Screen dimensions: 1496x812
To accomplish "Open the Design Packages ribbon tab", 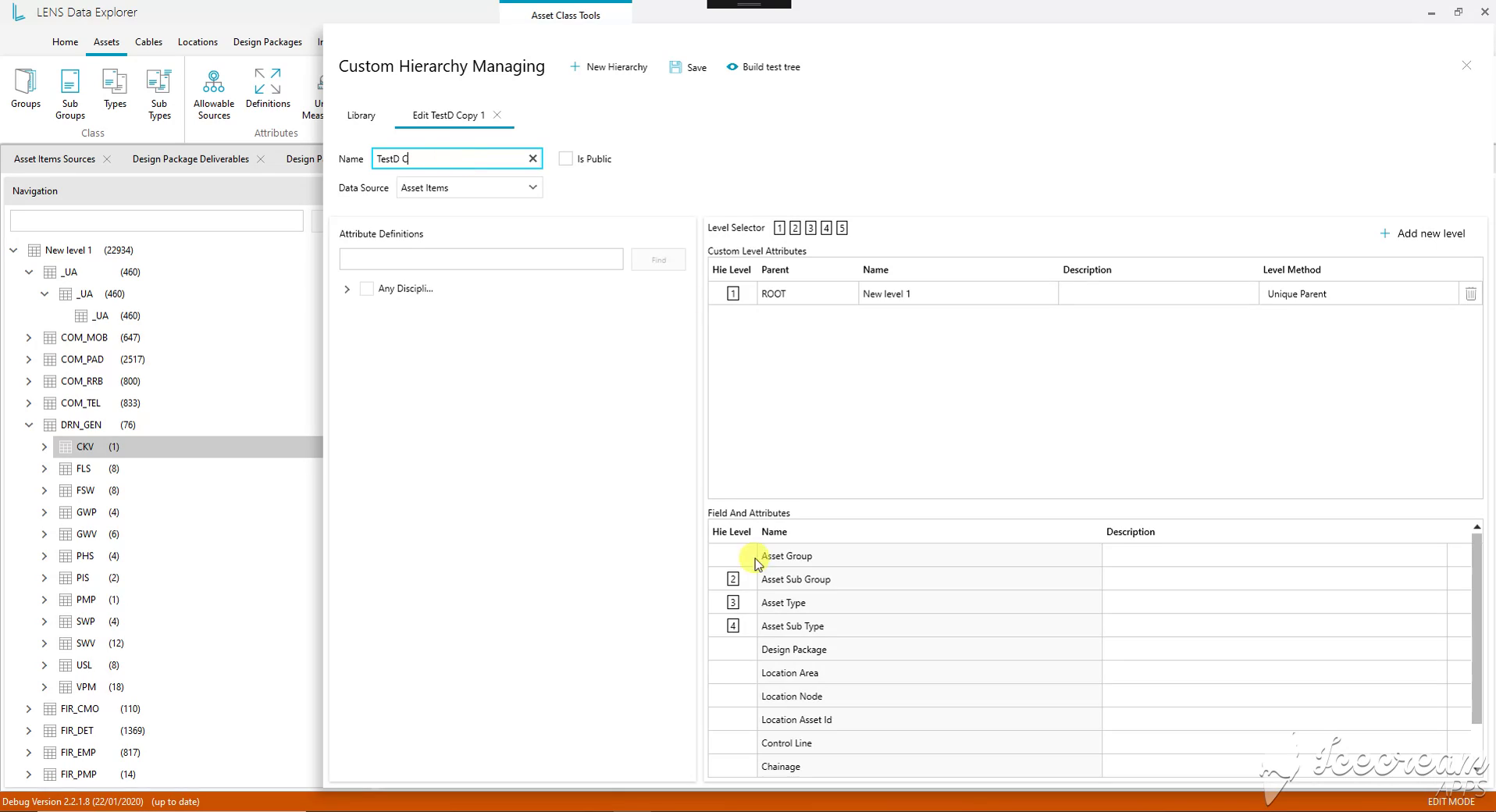I will [x=267, y=42].
